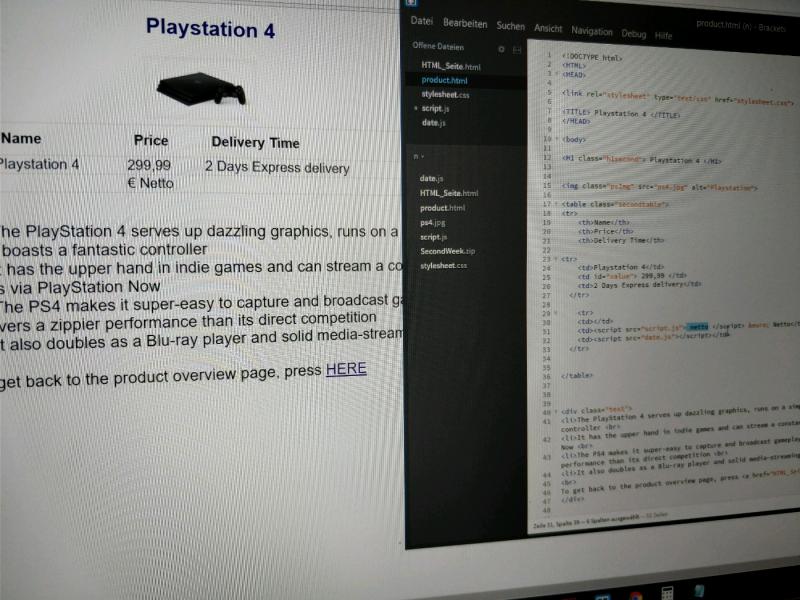Select stylesheet.css in the Offene Dateien list
The image size is (800, 600).
tap(445, 94)
